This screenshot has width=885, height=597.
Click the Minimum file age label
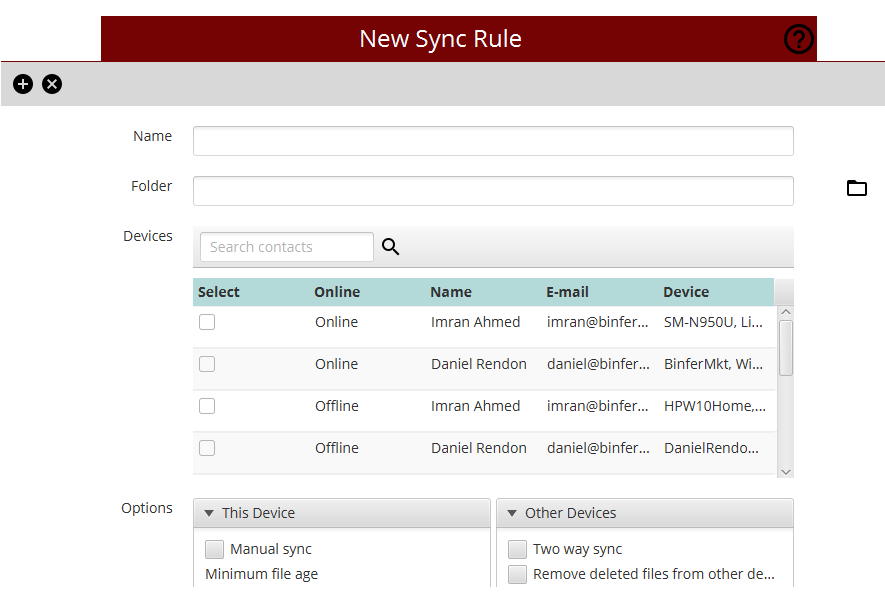point(261,574)
